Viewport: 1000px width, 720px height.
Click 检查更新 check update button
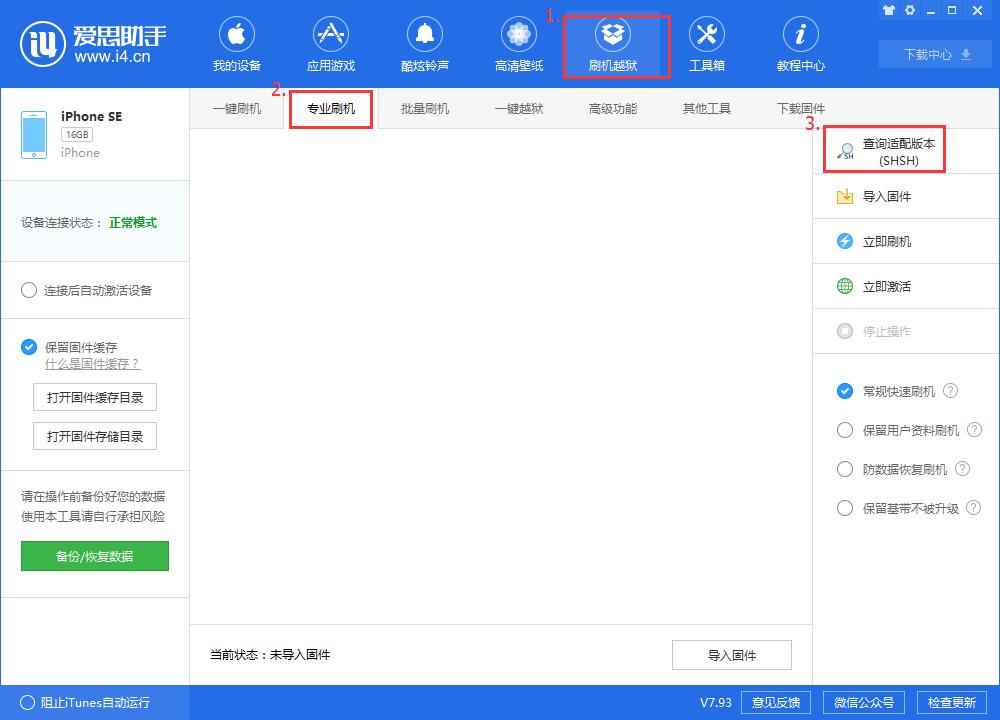point(952,702)
